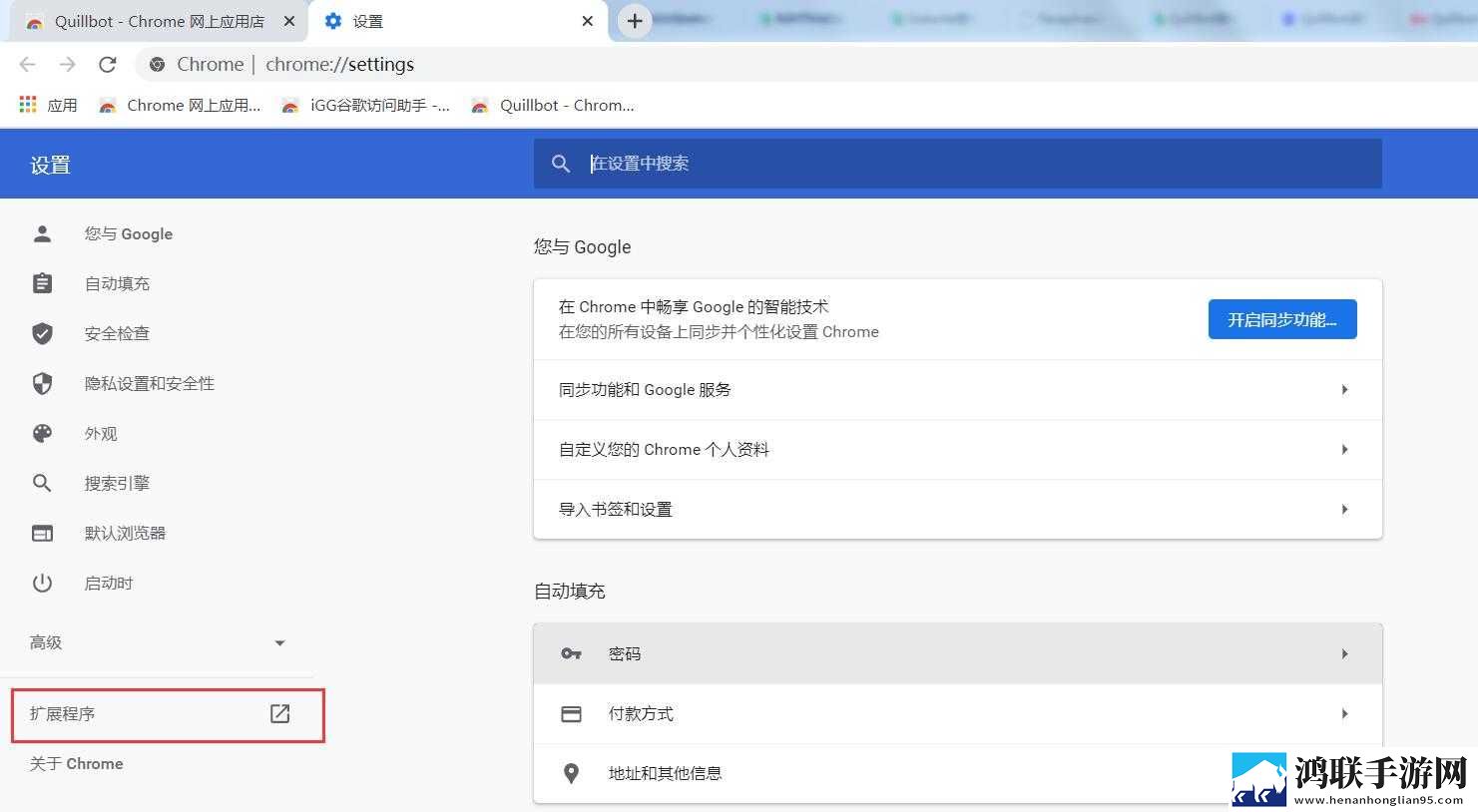Close the Quillbot web store tab
1478x812 pixels.
pos(289,21)
